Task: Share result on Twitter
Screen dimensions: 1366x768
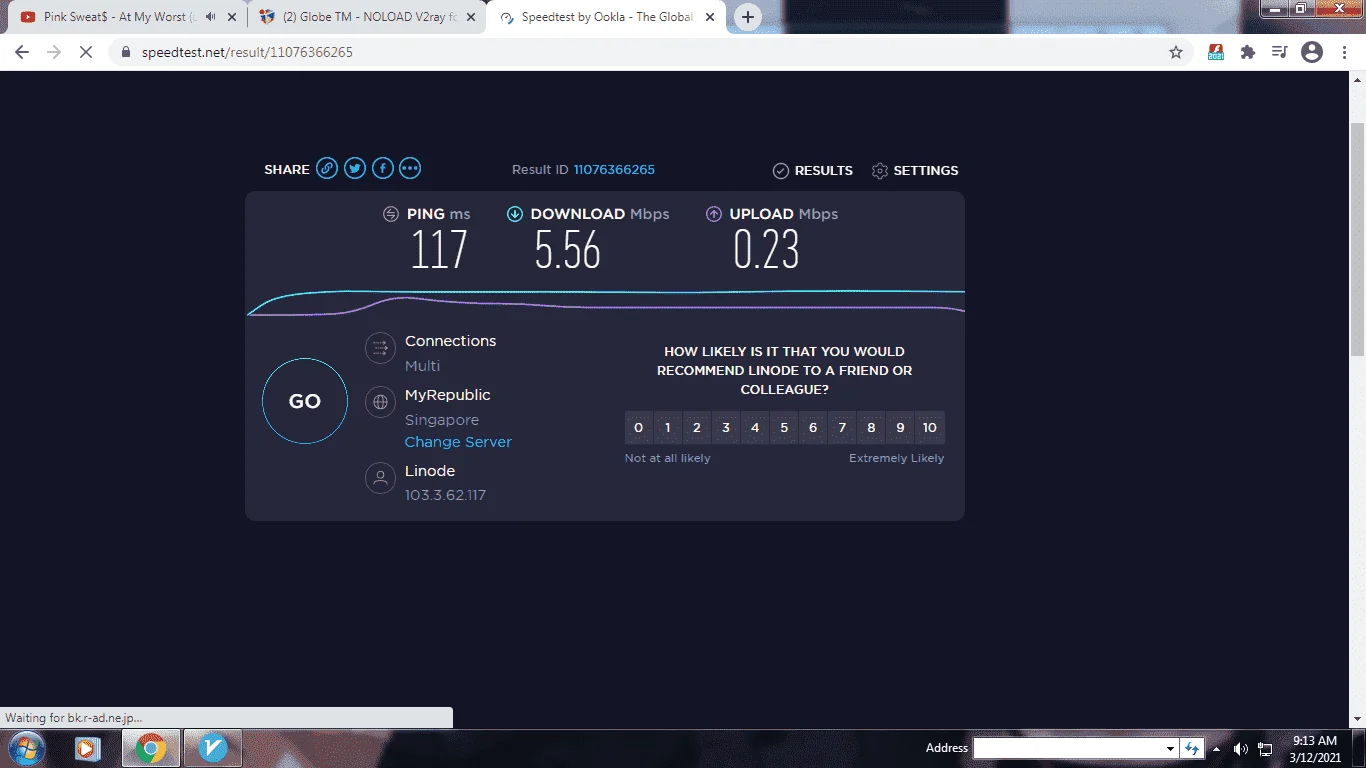Action: [355, 169]
